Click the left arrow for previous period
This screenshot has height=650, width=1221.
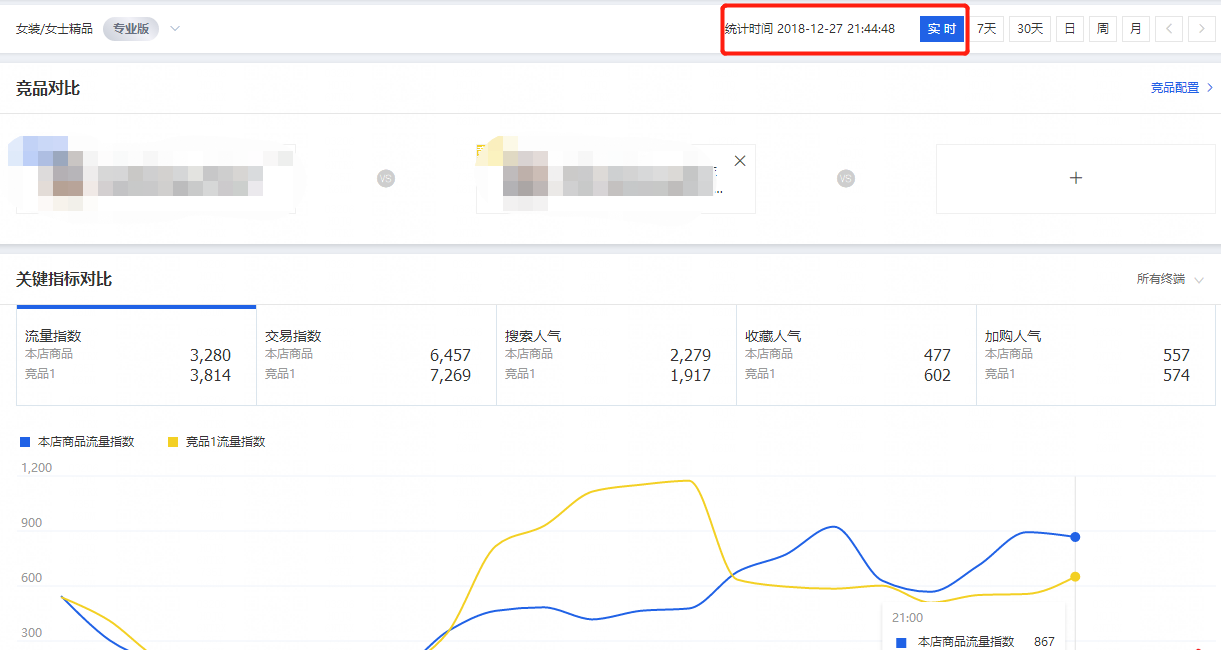point(1169,28)
